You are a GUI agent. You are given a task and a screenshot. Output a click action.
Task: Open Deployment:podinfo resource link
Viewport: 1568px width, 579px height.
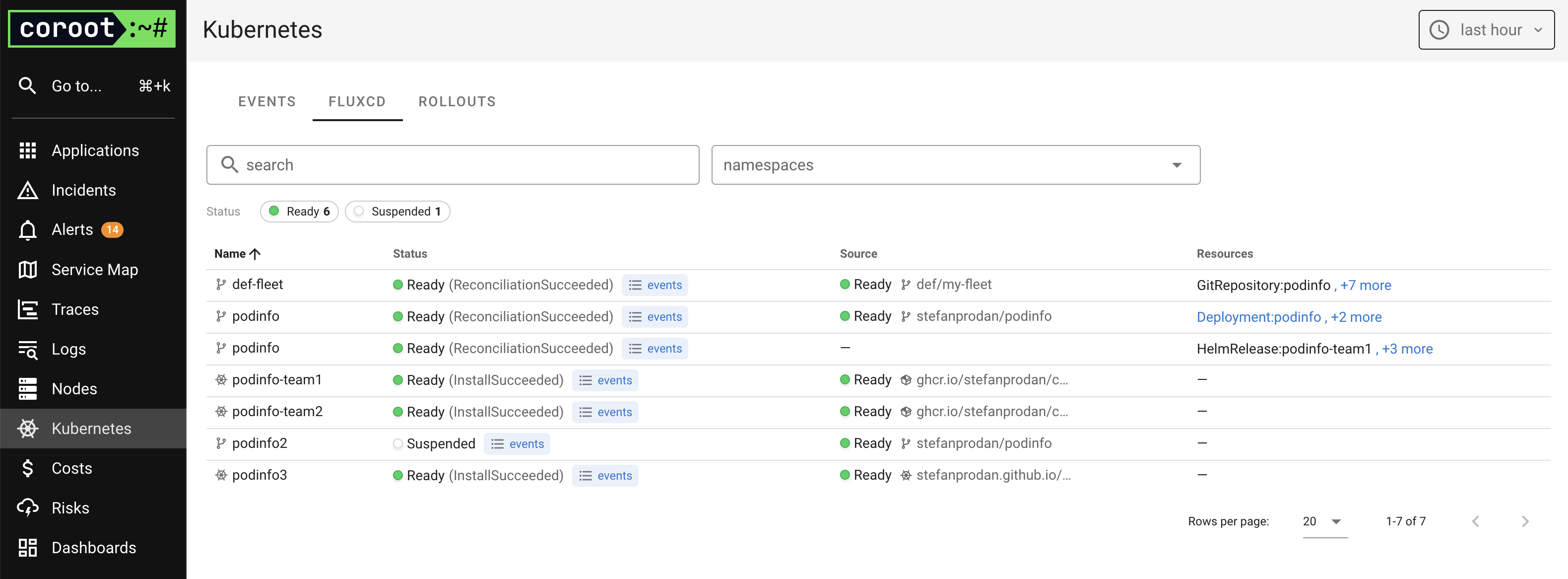pyautogui.click(x=1259, y=317)
